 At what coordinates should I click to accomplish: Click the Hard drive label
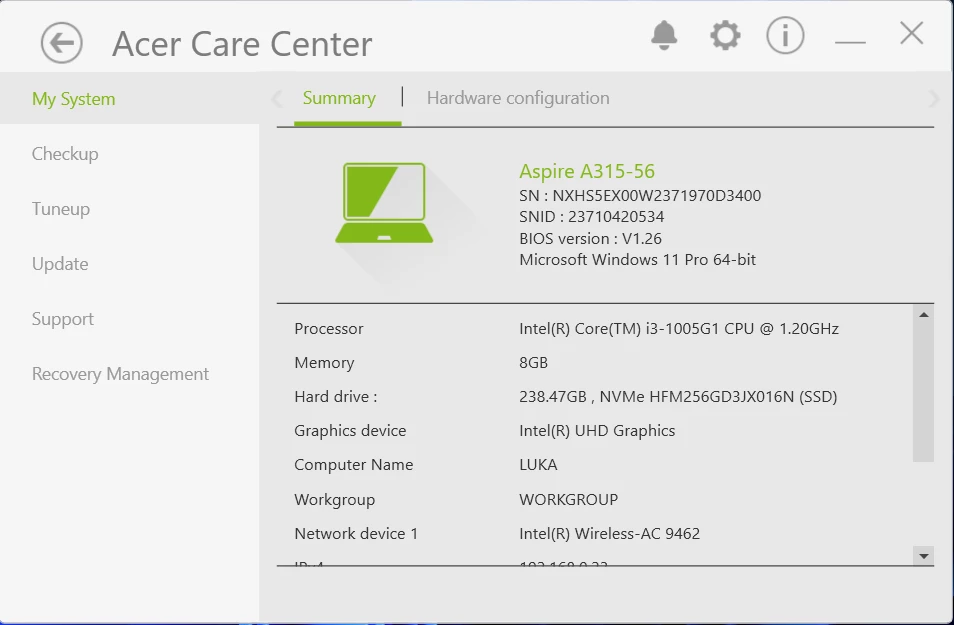(336, 397)
